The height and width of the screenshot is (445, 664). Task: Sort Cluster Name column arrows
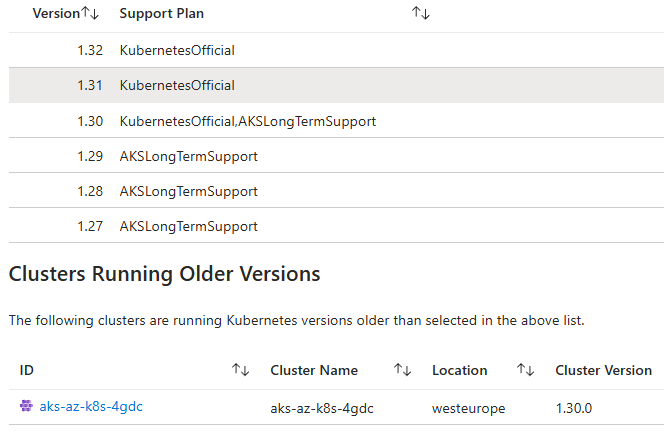402,370
